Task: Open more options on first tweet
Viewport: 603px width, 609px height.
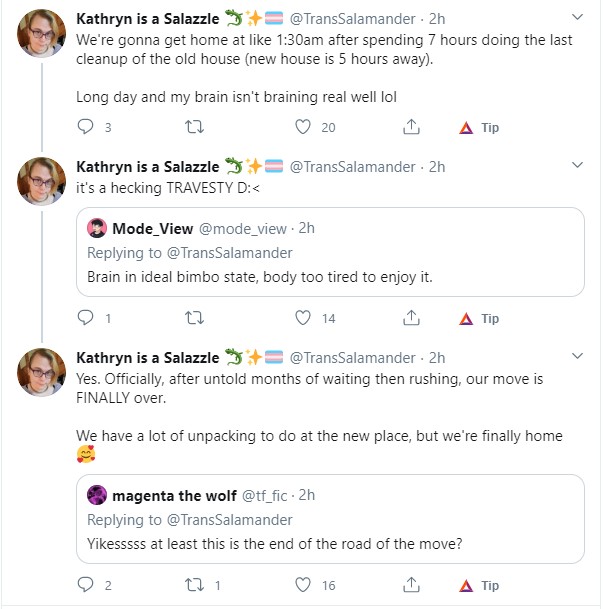Action: click(x=577, y=17)
